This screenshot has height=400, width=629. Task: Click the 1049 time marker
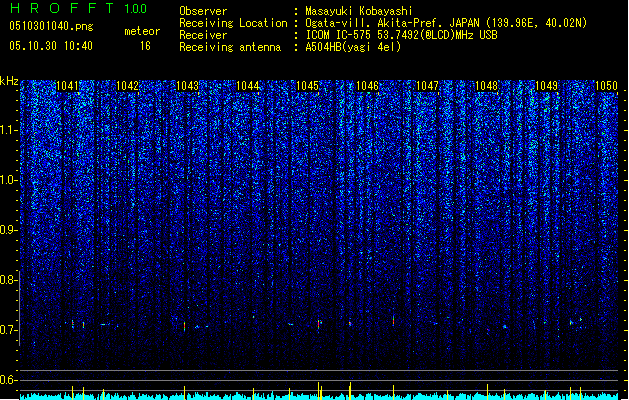[x=546, y=86]
